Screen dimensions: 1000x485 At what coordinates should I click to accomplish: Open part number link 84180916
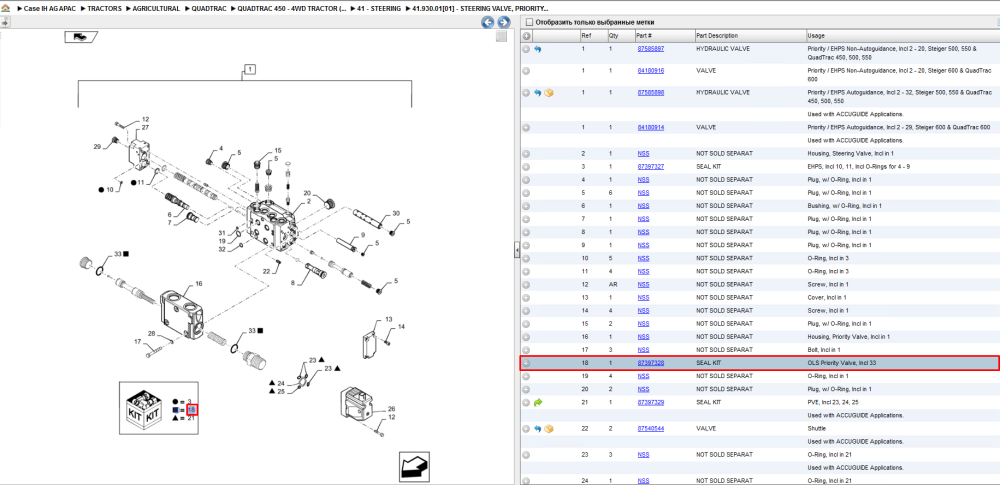[651, 71]
